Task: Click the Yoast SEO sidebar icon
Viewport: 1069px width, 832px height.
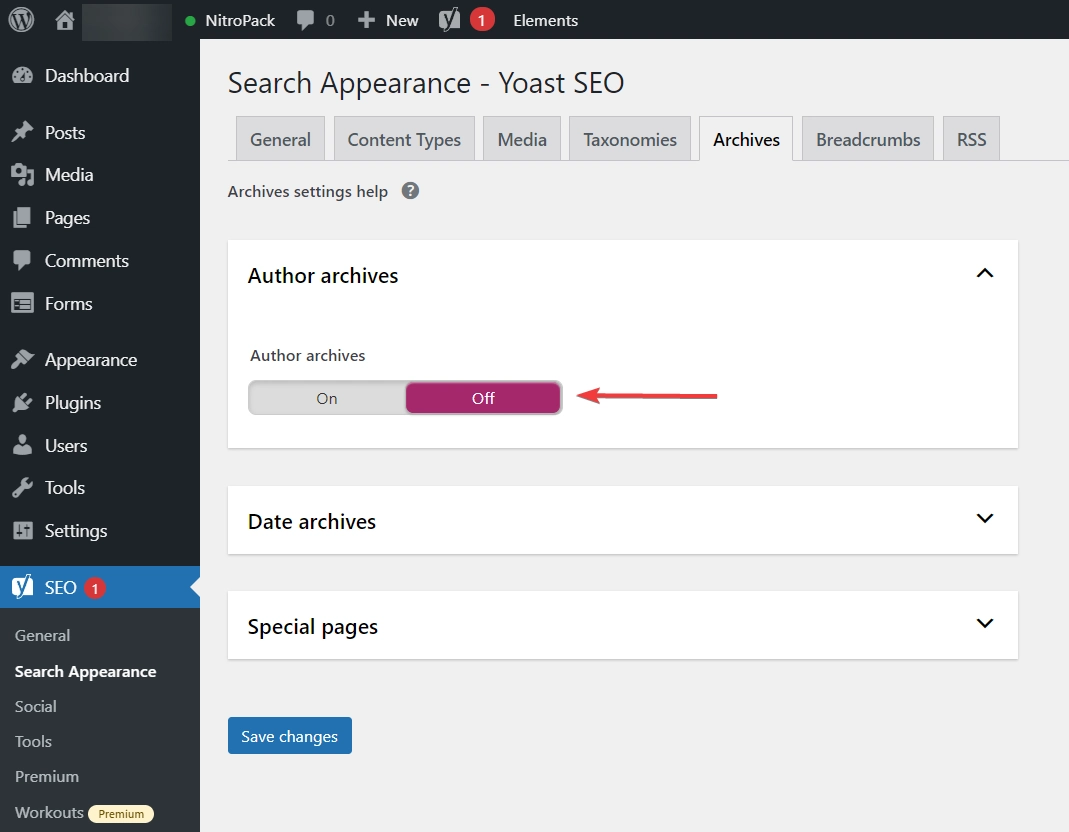Action: pyautogui.click(x=22, y=586)
